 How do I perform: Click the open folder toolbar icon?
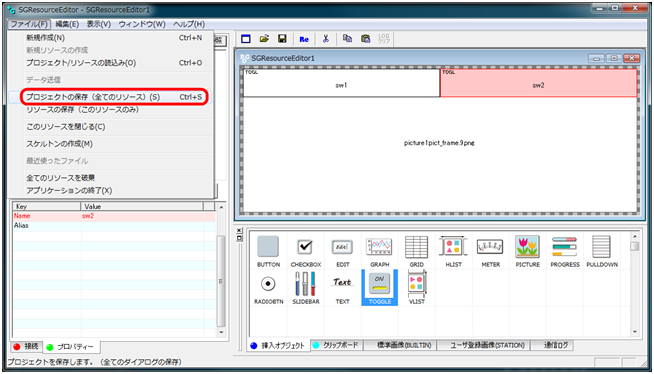tap(264, 39)
